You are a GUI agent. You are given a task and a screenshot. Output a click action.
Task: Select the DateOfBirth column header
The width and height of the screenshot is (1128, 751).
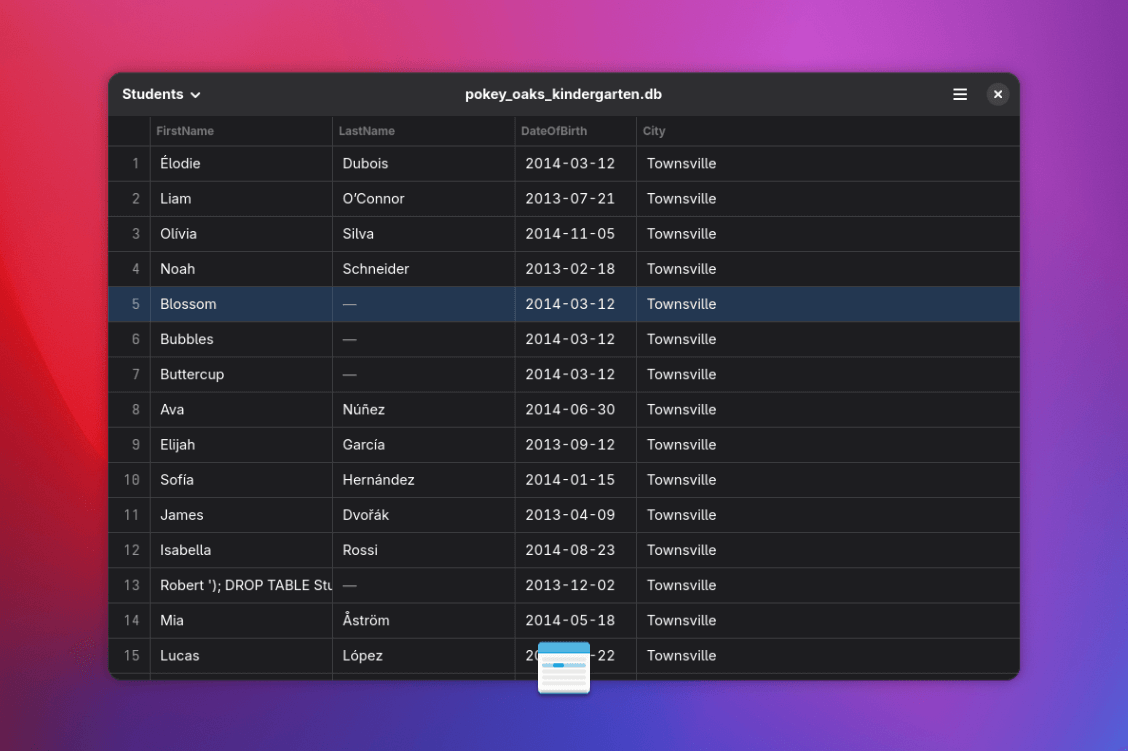tap(554, 131)
